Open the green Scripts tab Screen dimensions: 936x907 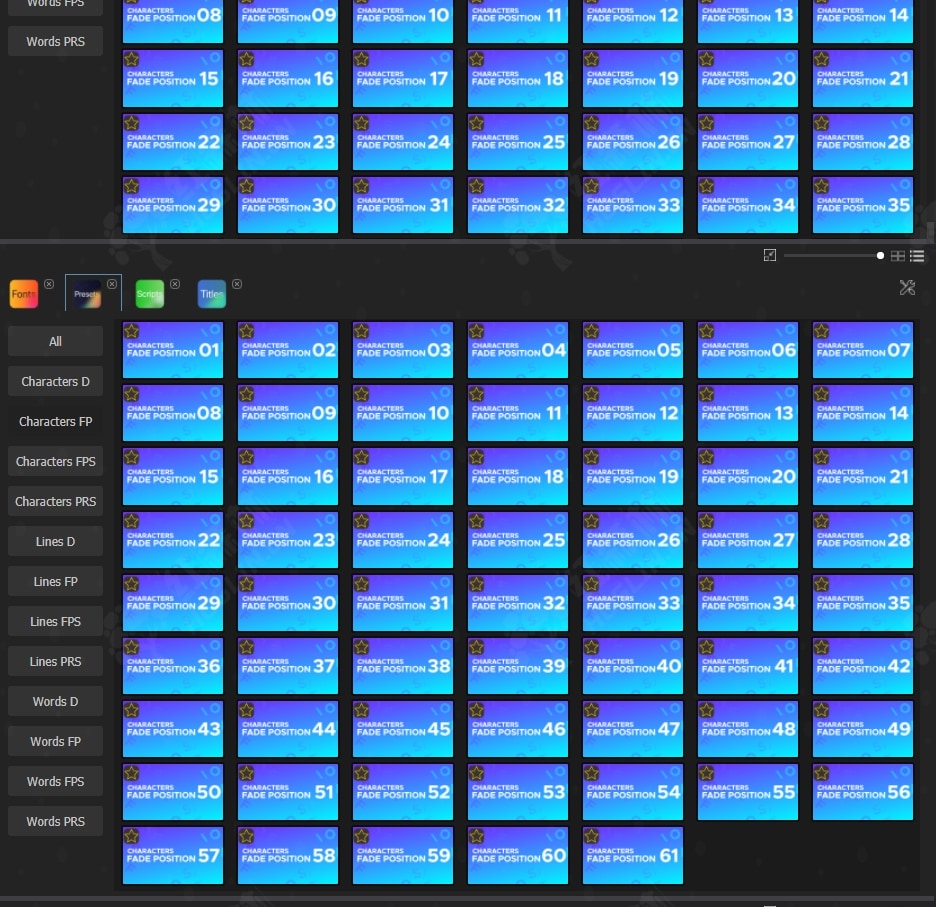click(x=150, y=294)
